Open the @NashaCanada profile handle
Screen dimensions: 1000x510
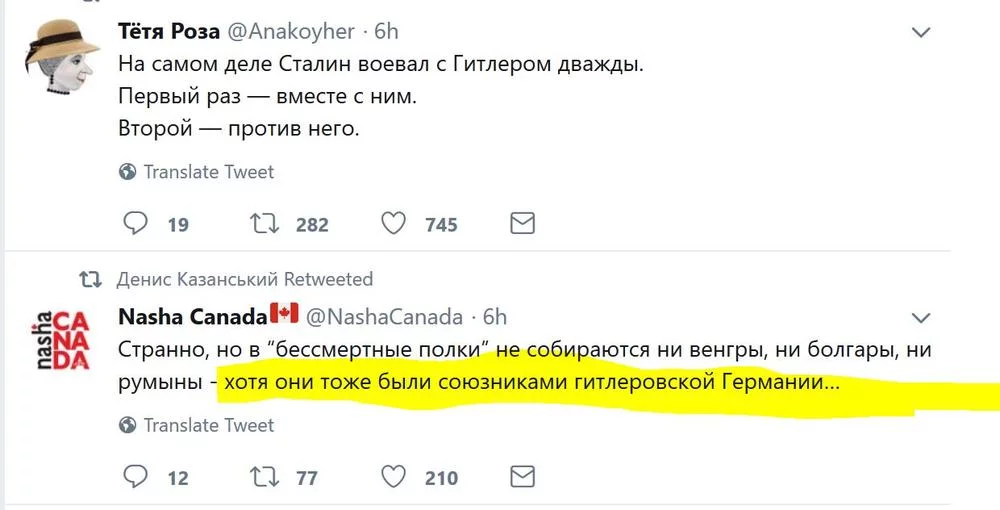point(383,317)
